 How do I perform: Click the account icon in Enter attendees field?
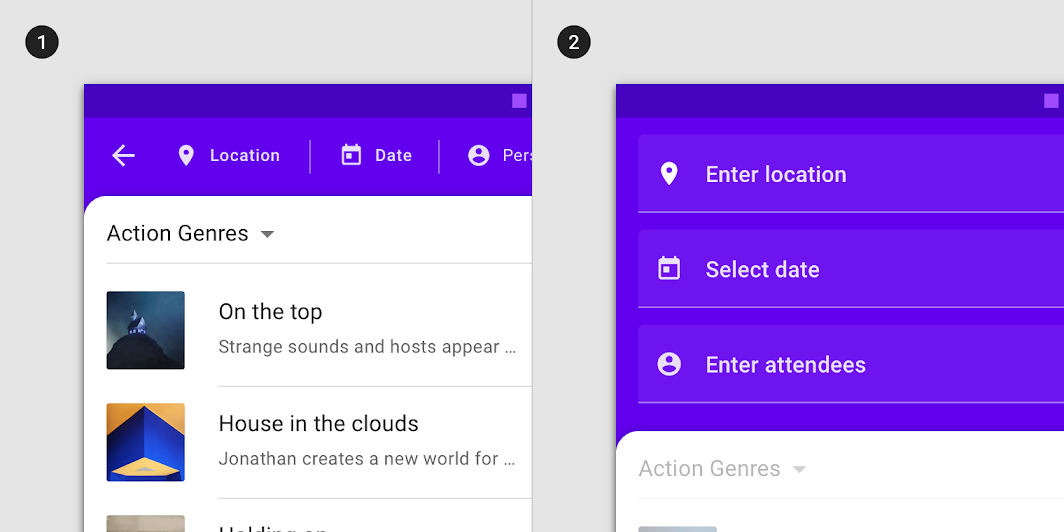click(669, 364)
